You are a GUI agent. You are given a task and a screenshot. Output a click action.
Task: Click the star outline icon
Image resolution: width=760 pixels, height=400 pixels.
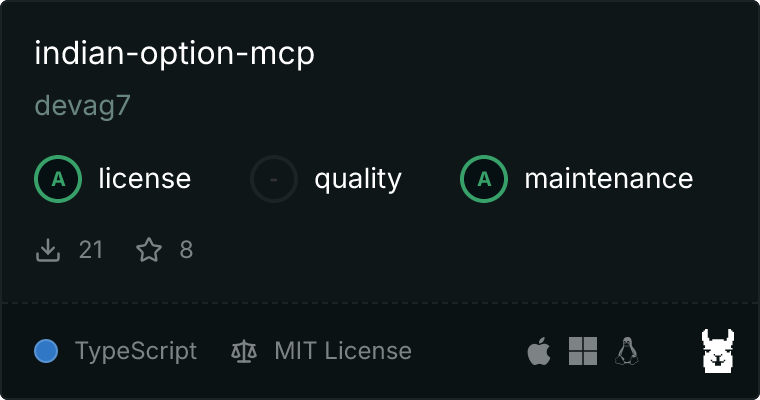coord(149,250)
